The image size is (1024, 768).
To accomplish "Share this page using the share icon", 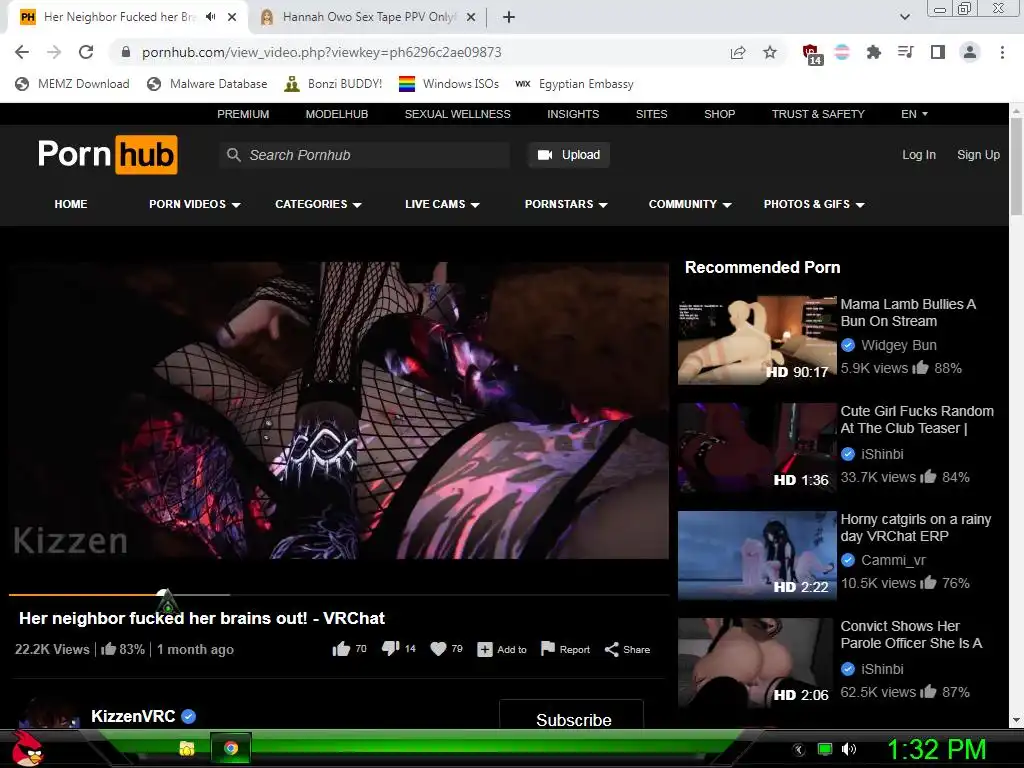I will coord(738,52).
